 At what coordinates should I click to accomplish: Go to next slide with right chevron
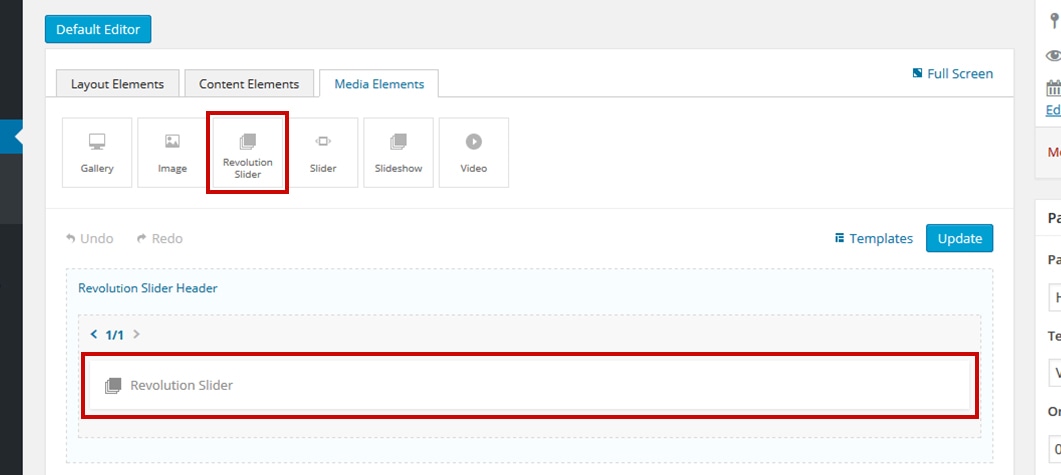136,334
